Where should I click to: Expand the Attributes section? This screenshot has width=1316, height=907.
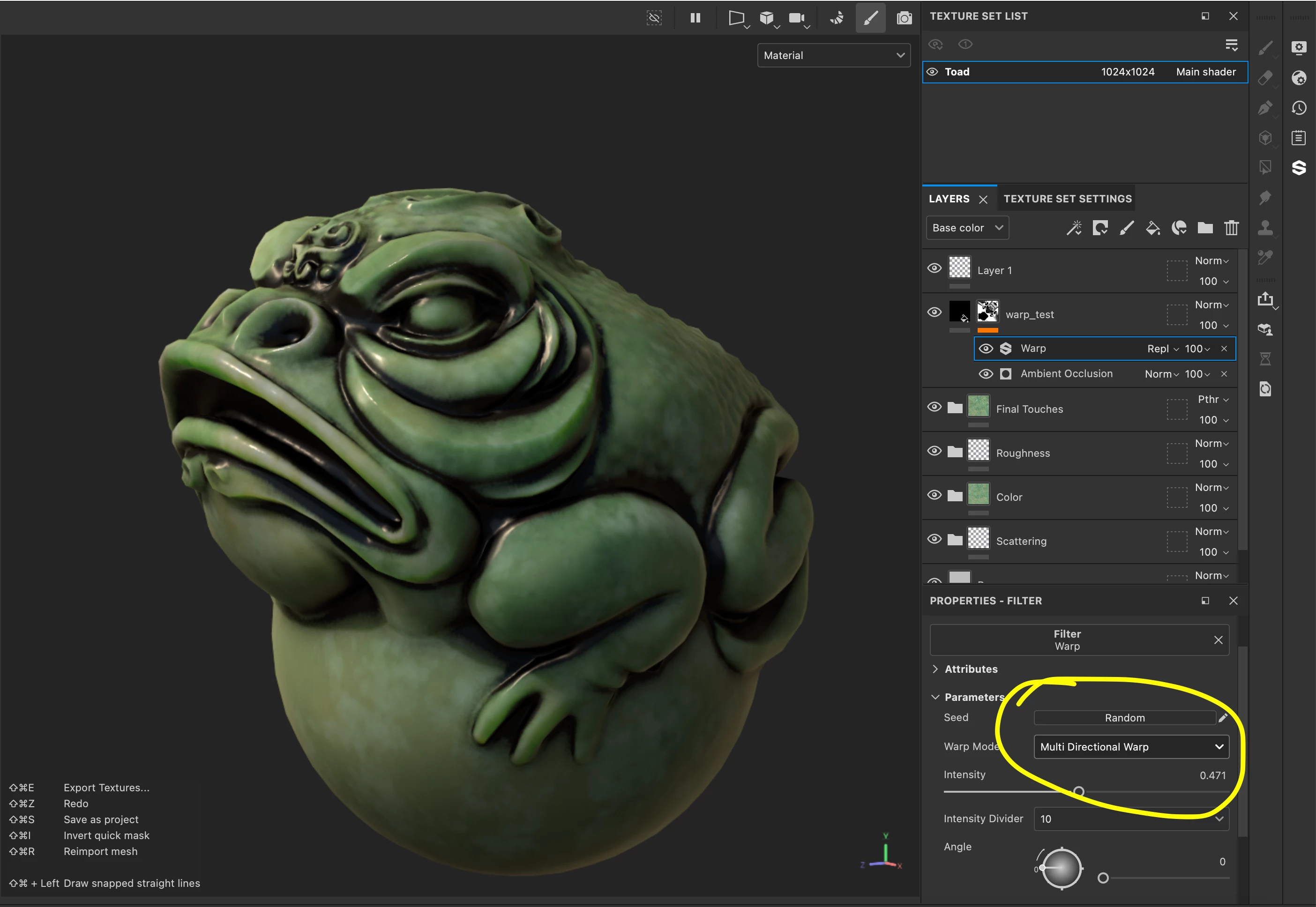[x=971, y=669]
